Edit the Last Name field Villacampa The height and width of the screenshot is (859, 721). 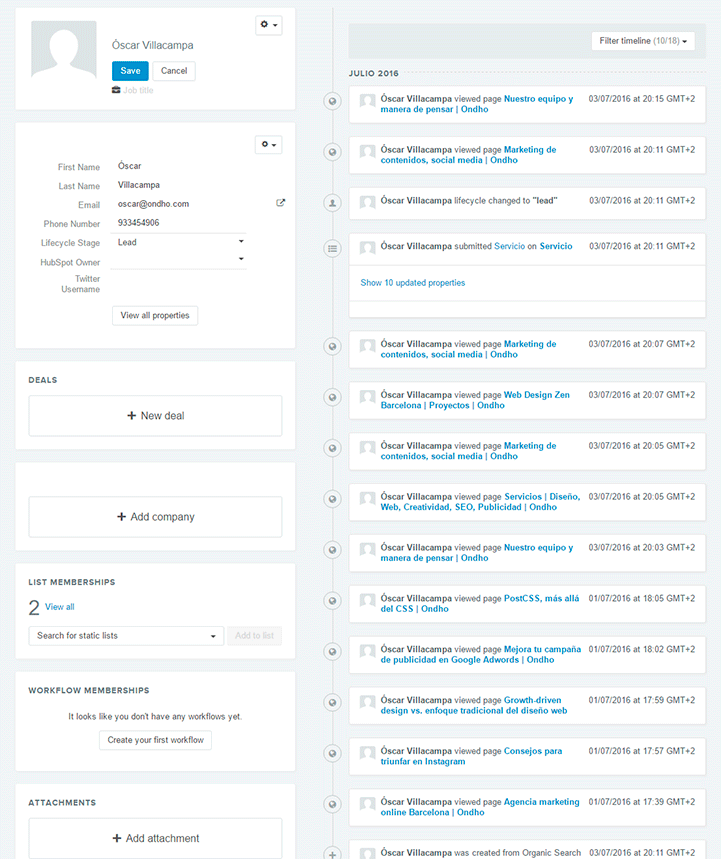pyautogui.click(x=179, y=185)
